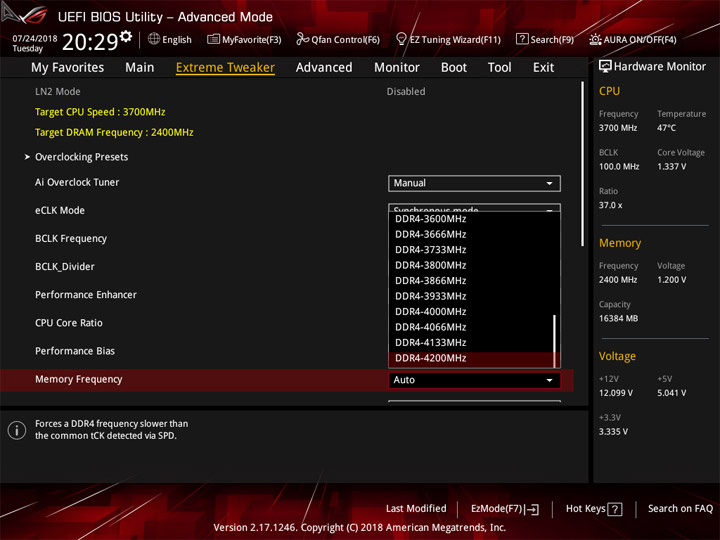
Task: Click the settings gear next to clock
Action: click(125, 36)
